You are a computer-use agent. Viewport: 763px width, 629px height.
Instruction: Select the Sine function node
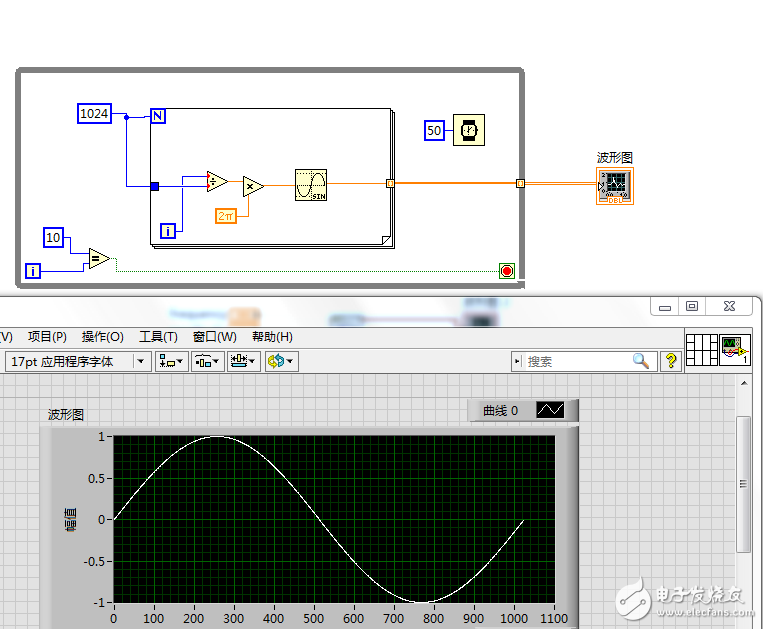pos(311,185)
